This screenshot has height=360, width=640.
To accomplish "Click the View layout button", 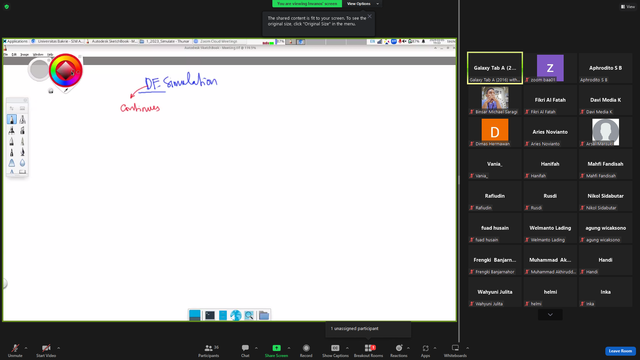I will point(628,7).
